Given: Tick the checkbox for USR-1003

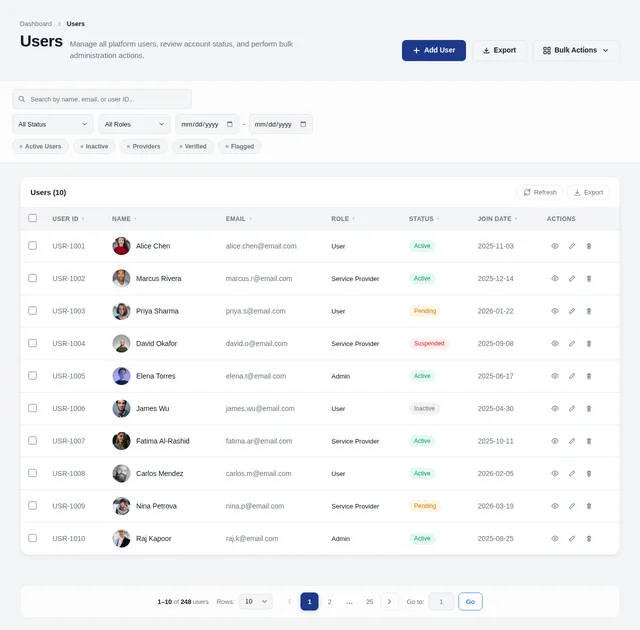Looking at the screenshot, I should coord(33,311).
